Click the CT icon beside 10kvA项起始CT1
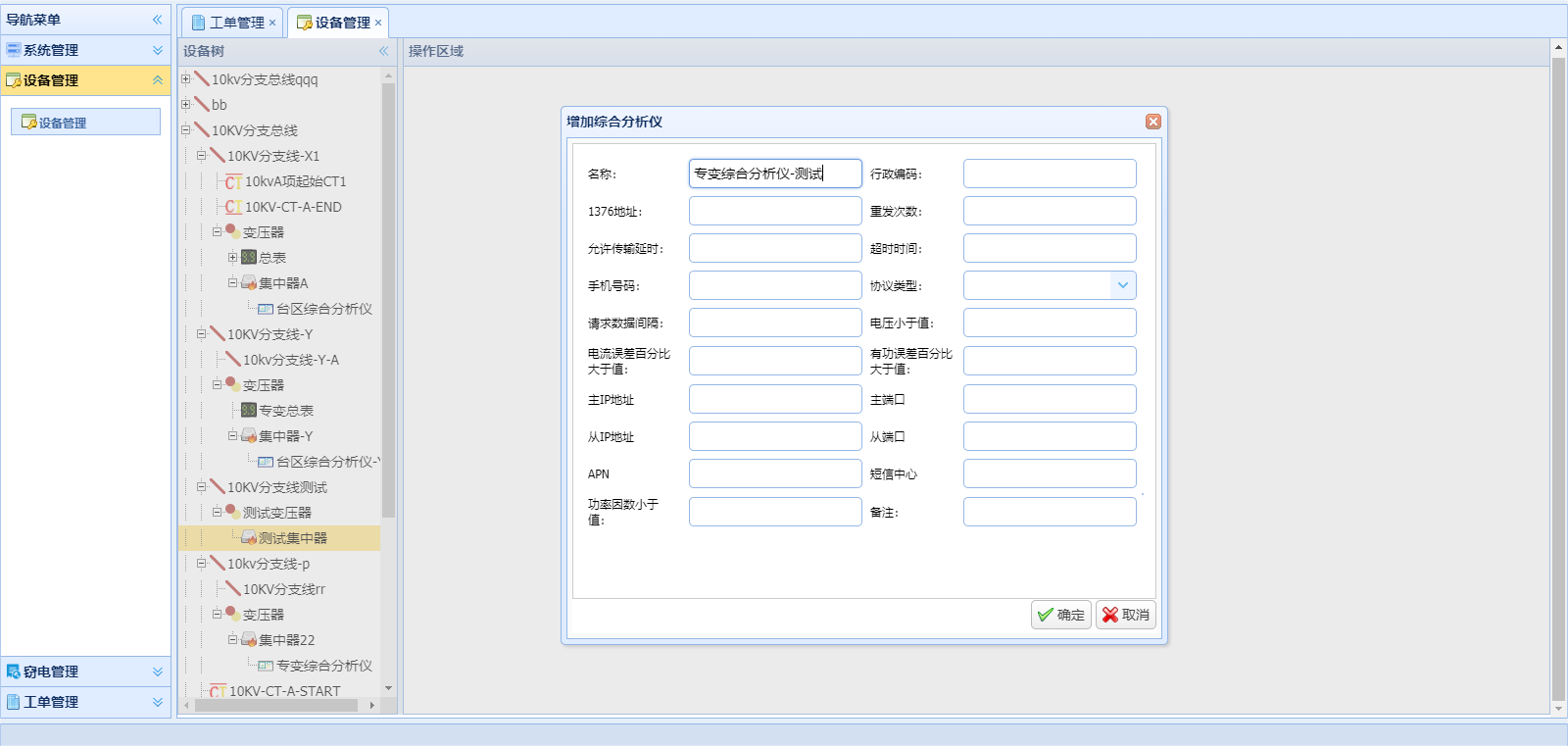Screen dimensions: 1568x746 point(233,181)
